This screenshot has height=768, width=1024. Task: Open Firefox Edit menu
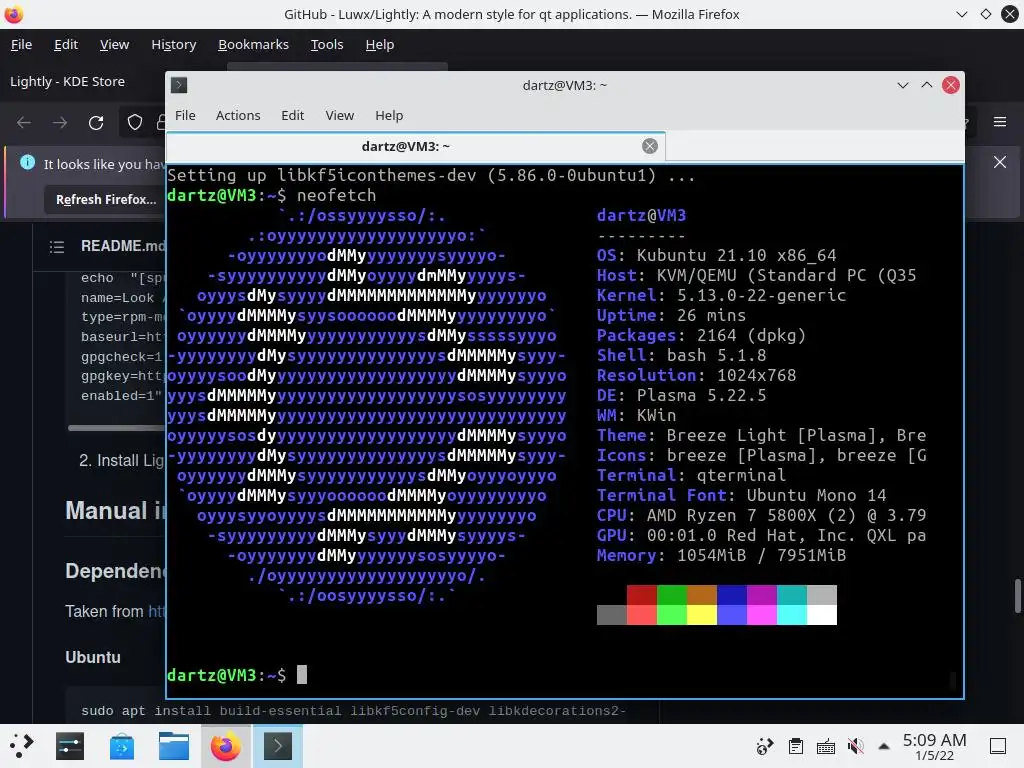pos(66,44)
